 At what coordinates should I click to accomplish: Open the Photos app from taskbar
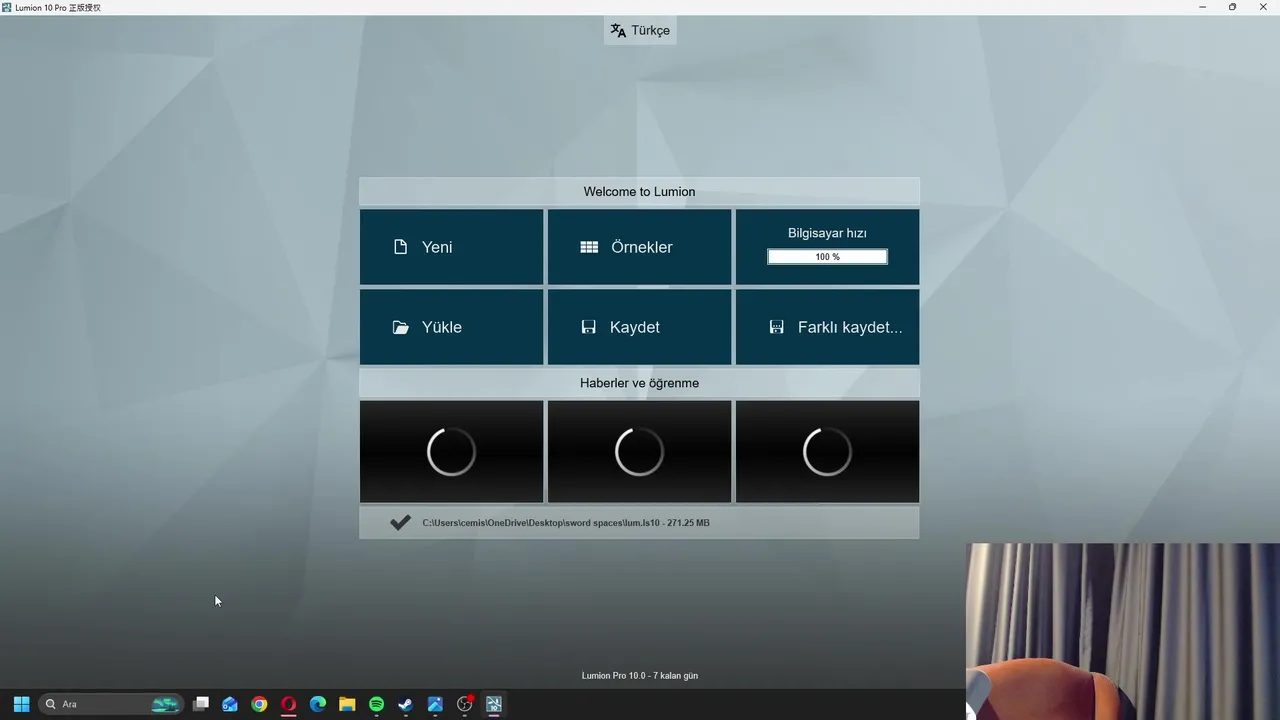click(x=435, y=704)
